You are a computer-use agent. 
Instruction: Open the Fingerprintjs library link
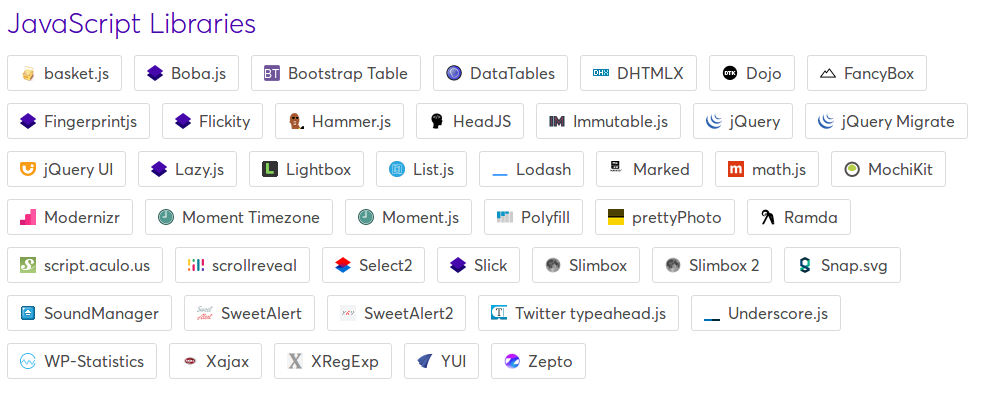point(78,121)
